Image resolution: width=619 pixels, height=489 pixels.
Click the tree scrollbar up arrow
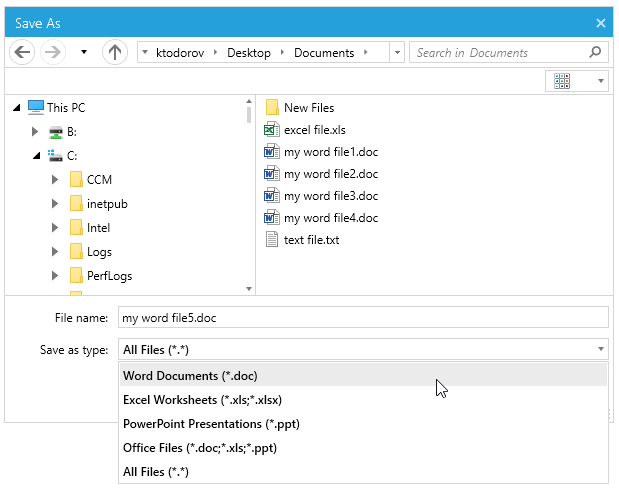(249, 101)
